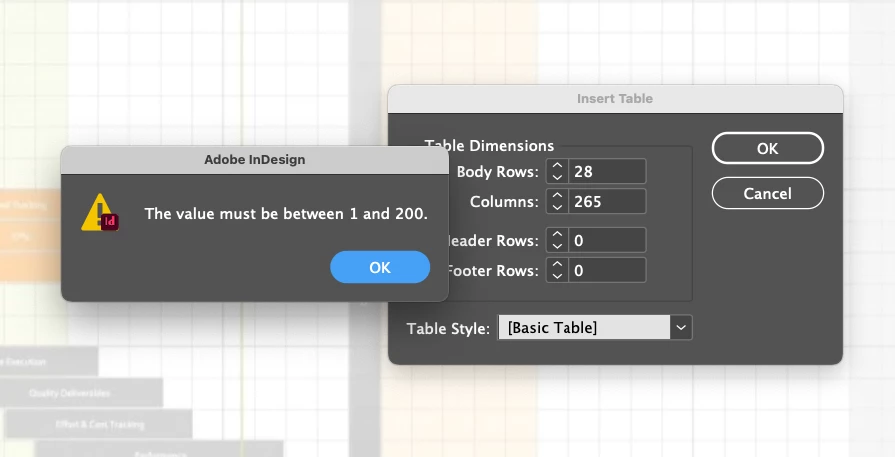This screenshot has width=895, height=457.
Task: Click the Body Rows label
Action: [x=498, y=172]
